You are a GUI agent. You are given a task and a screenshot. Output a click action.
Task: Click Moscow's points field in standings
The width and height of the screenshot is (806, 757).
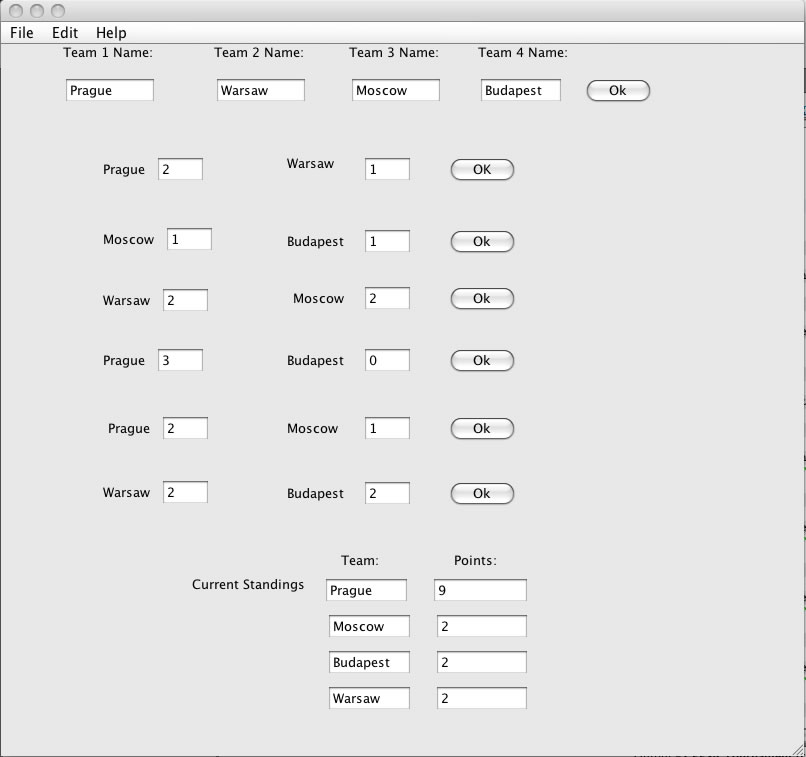pyautogui.click(x=481, y=627)
